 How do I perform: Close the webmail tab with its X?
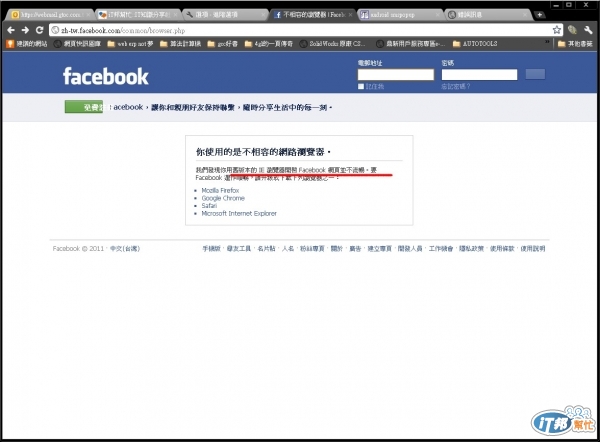[x=88, y=15]
